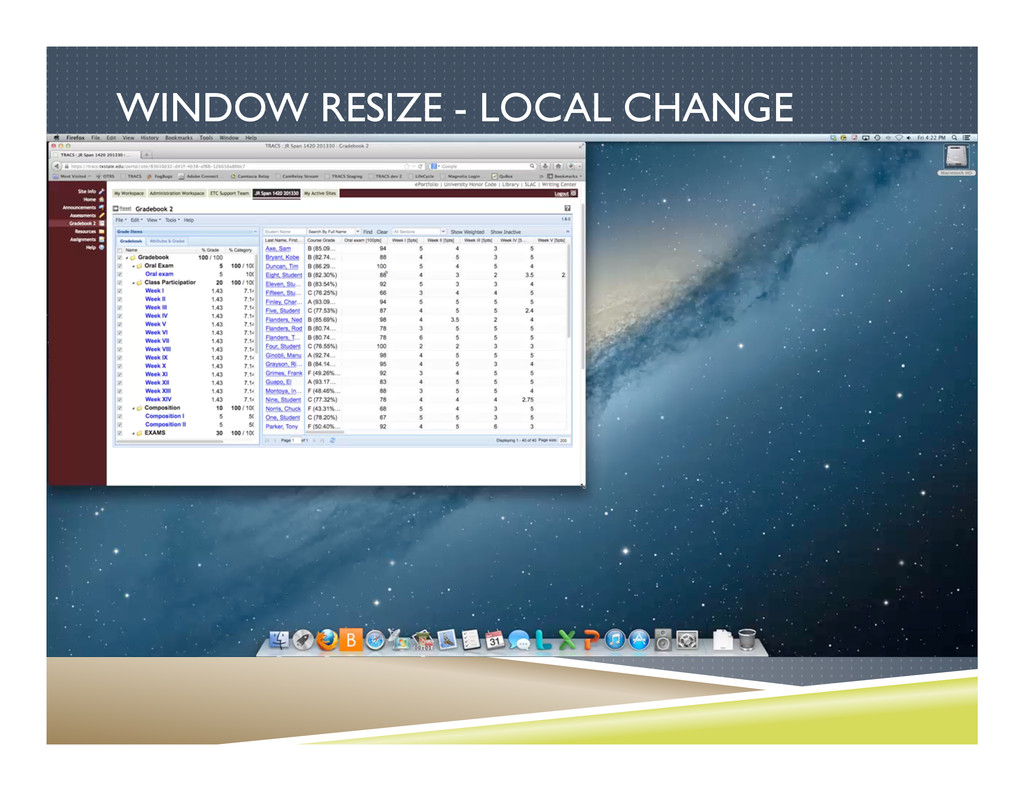The image size is (1024, 791).
Task: Open Calendar icon showing 31
Action: 494,639
